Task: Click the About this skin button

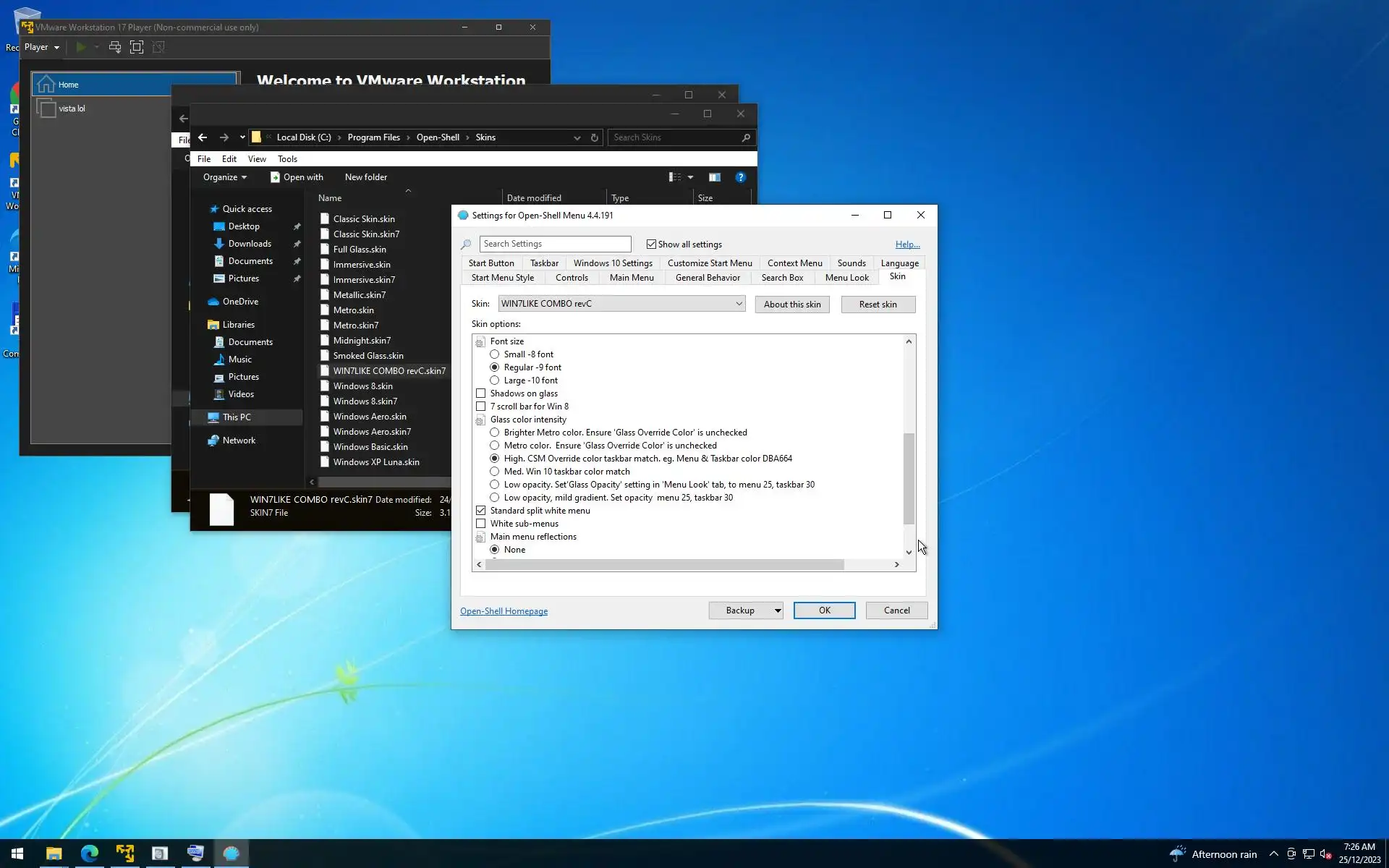Action: (x=792, y=305)
